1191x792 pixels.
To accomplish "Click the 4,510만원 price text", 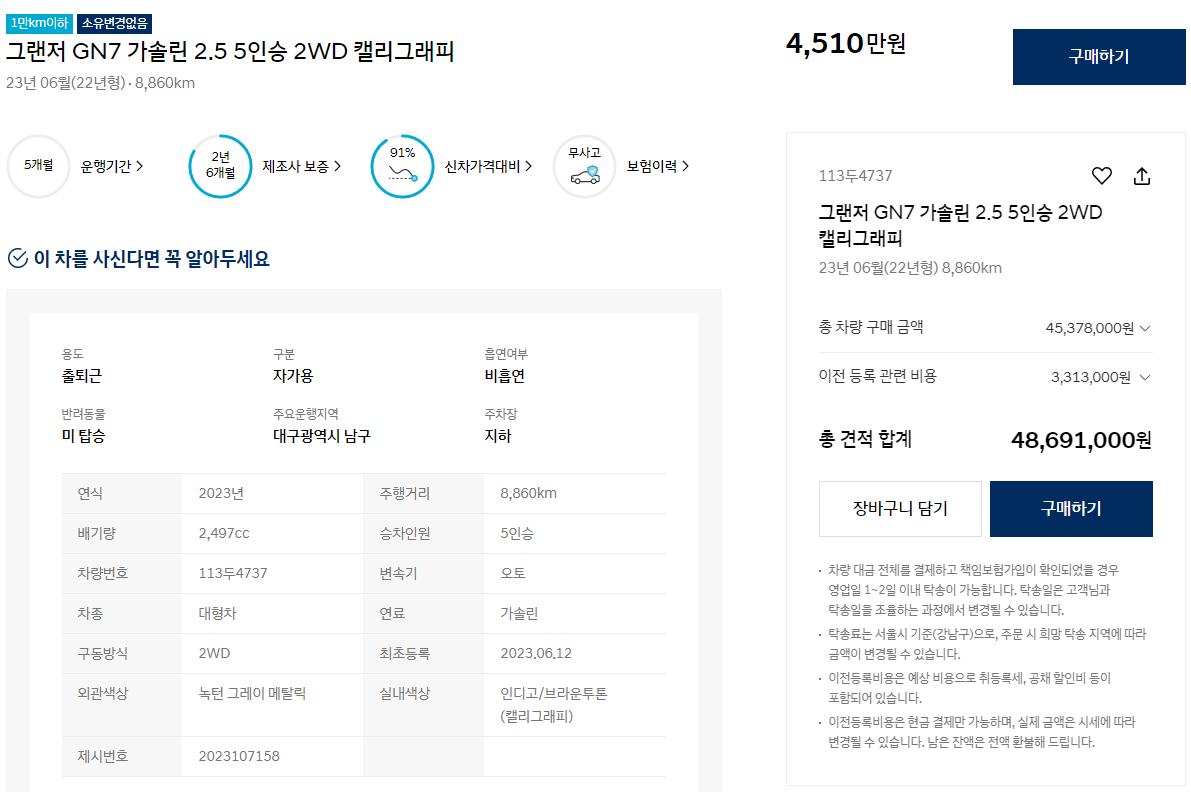I will (845, 43).
